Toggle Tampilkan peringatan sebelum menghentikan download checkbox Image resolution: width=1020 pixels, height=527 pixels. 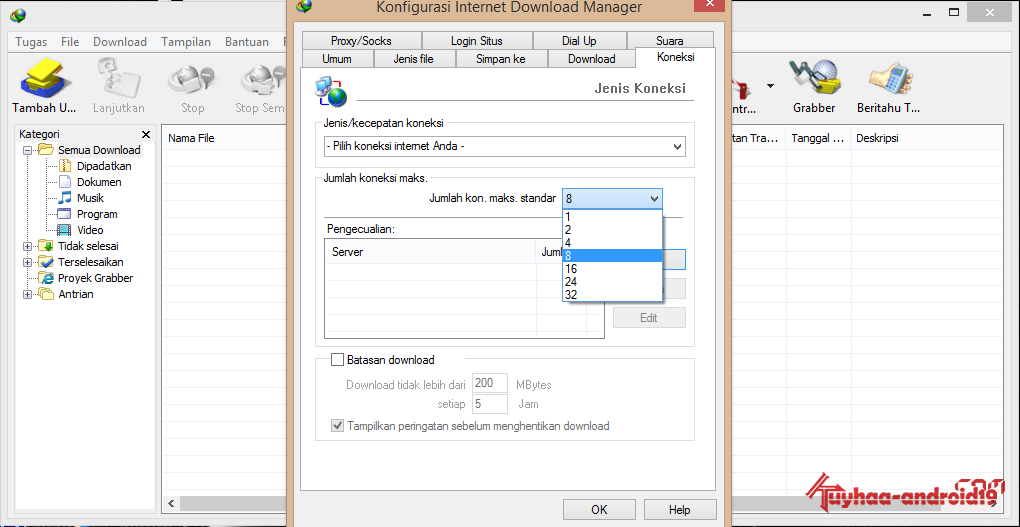coord(337,426)
